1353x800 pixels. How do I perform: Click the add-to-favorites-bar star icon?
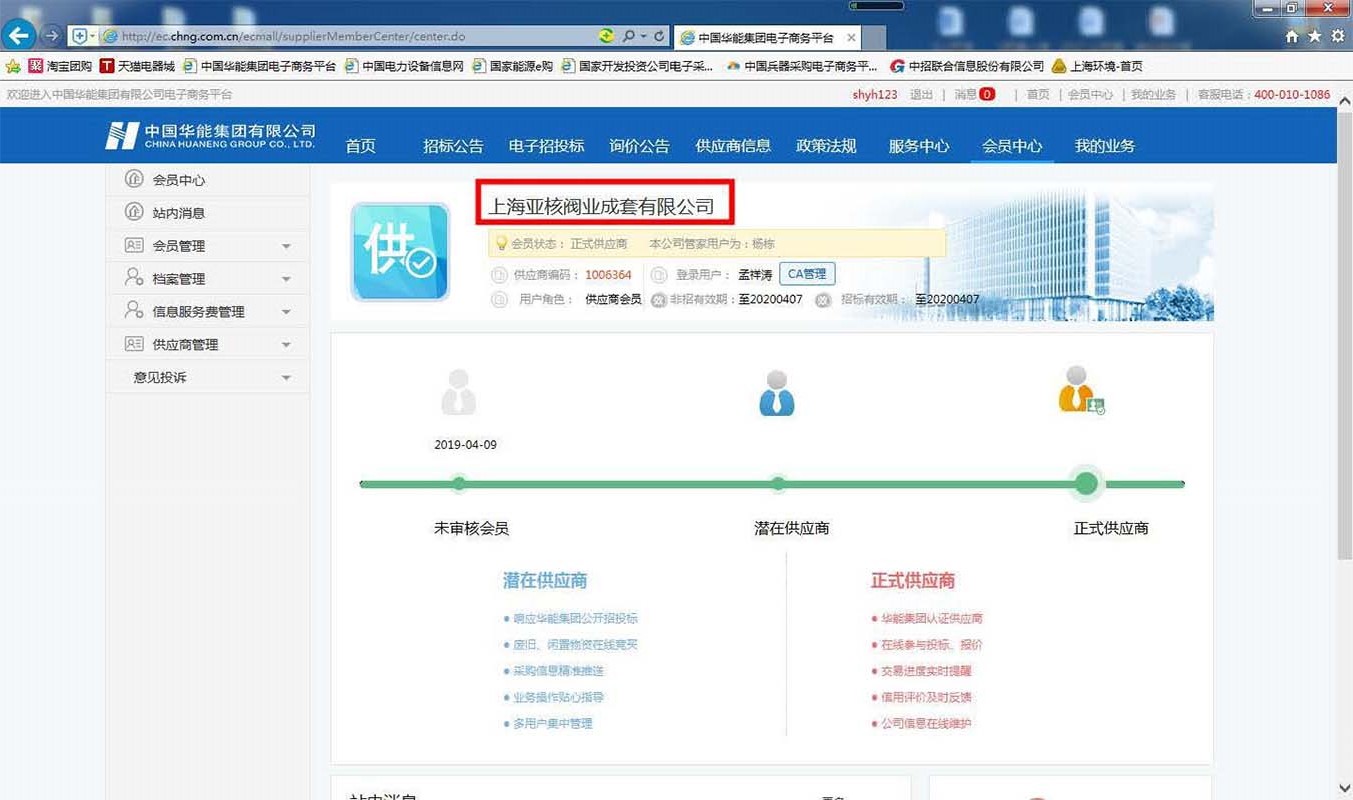click(13, 66)
